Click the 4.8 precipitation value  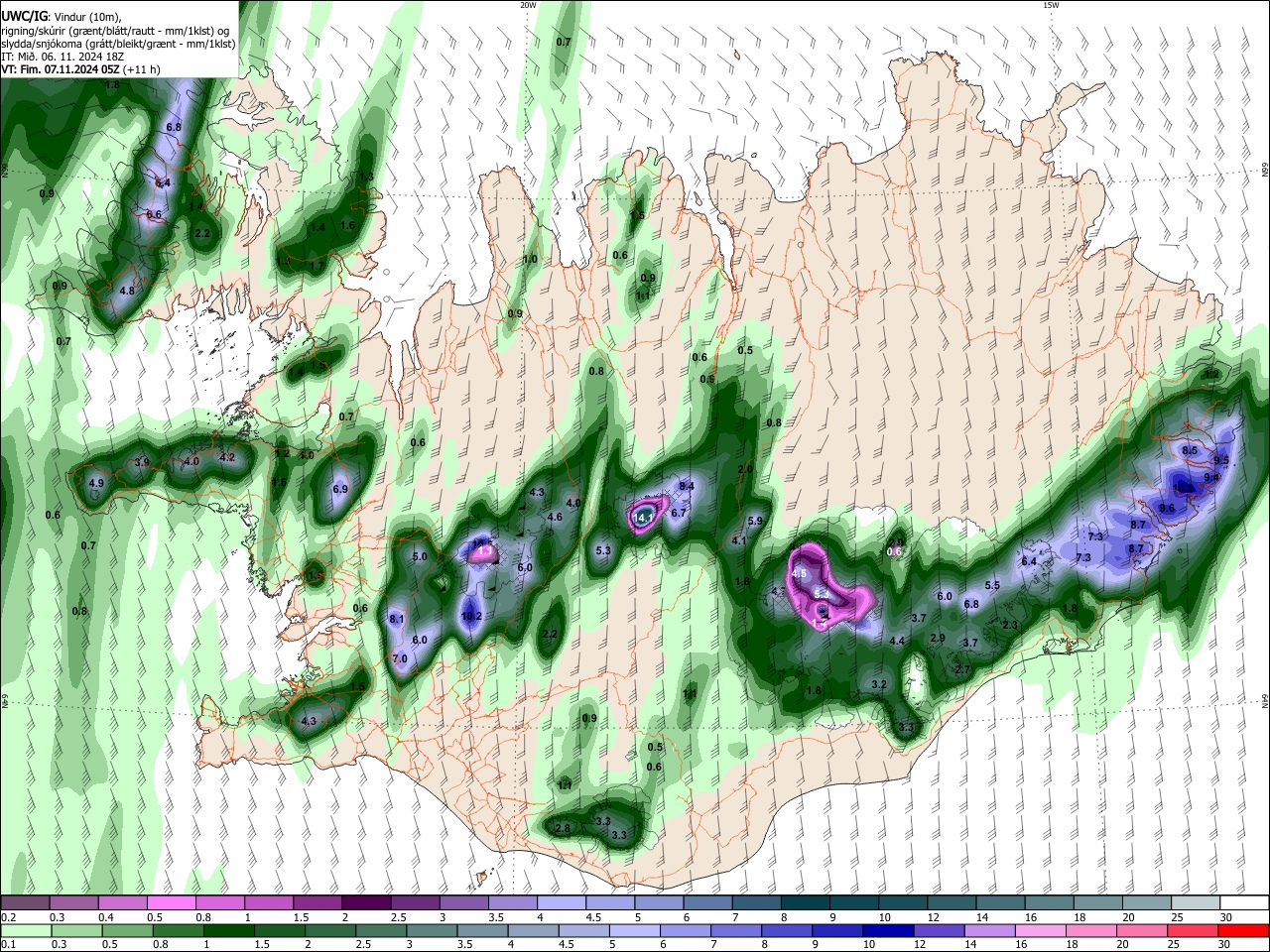click(x=126, y=291)
